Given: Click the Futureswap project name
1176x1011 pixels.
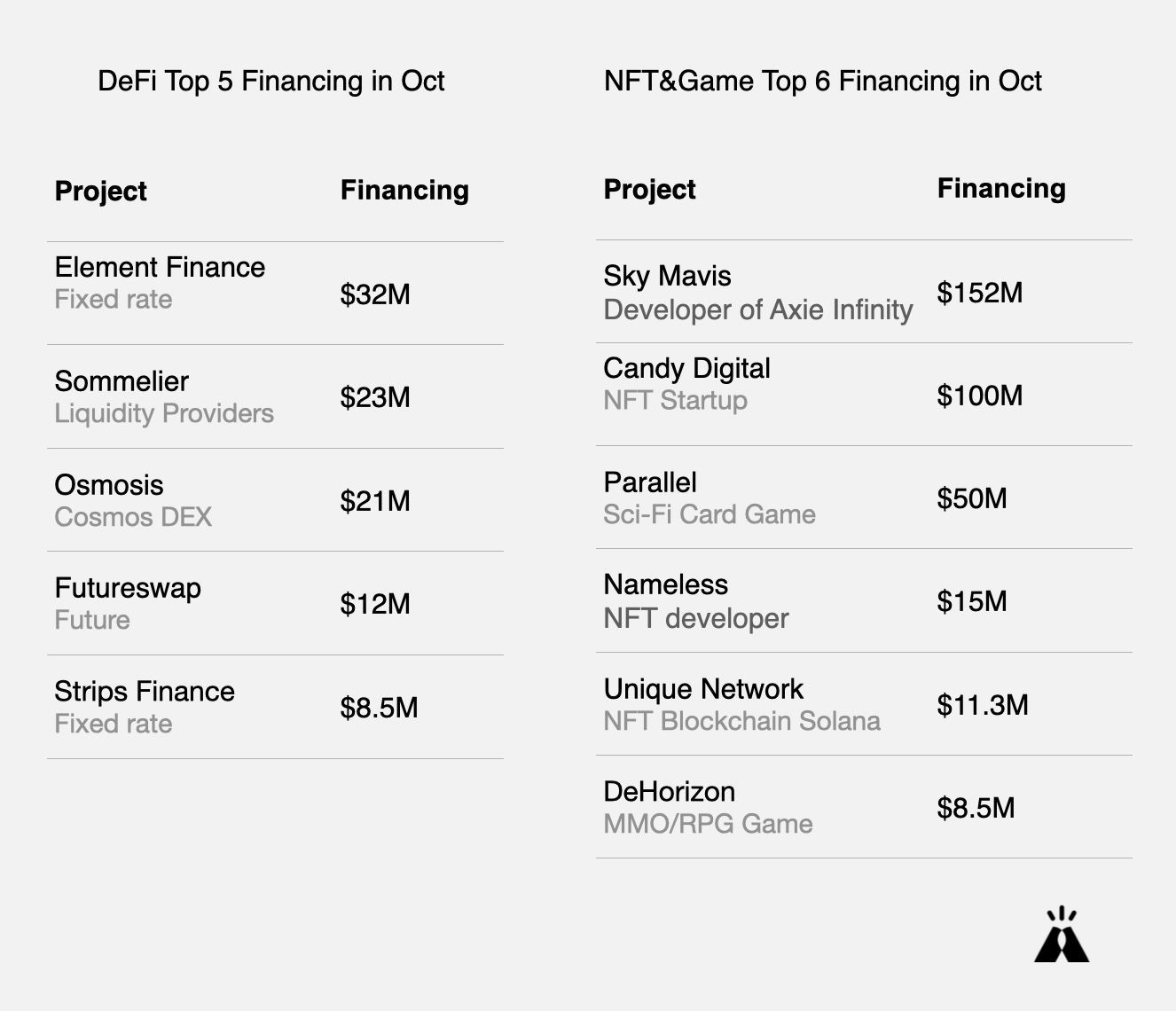Looking at the screenshot, I should [x=128, y=588].
